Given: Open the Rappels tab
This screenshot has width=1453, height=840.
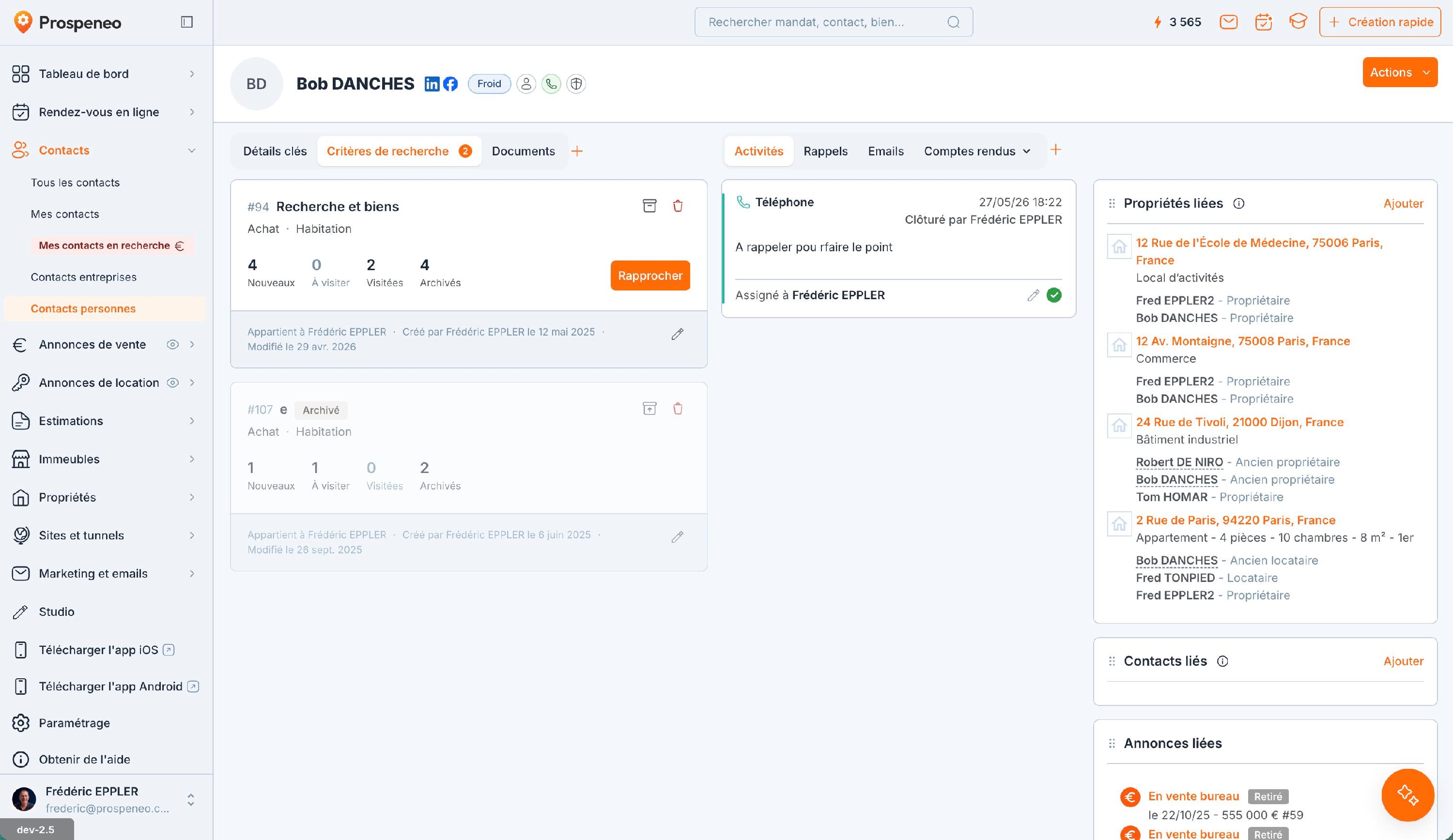Looking at the screenshot, I should click(825, 151).
